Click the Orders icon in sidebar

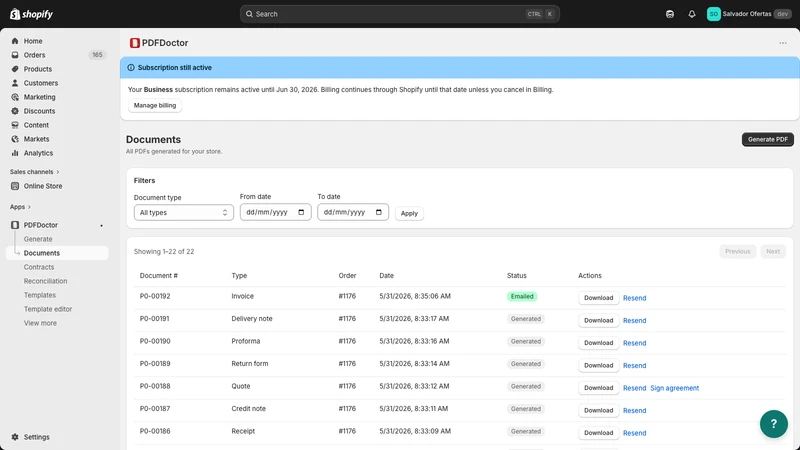tap(15, 55)
